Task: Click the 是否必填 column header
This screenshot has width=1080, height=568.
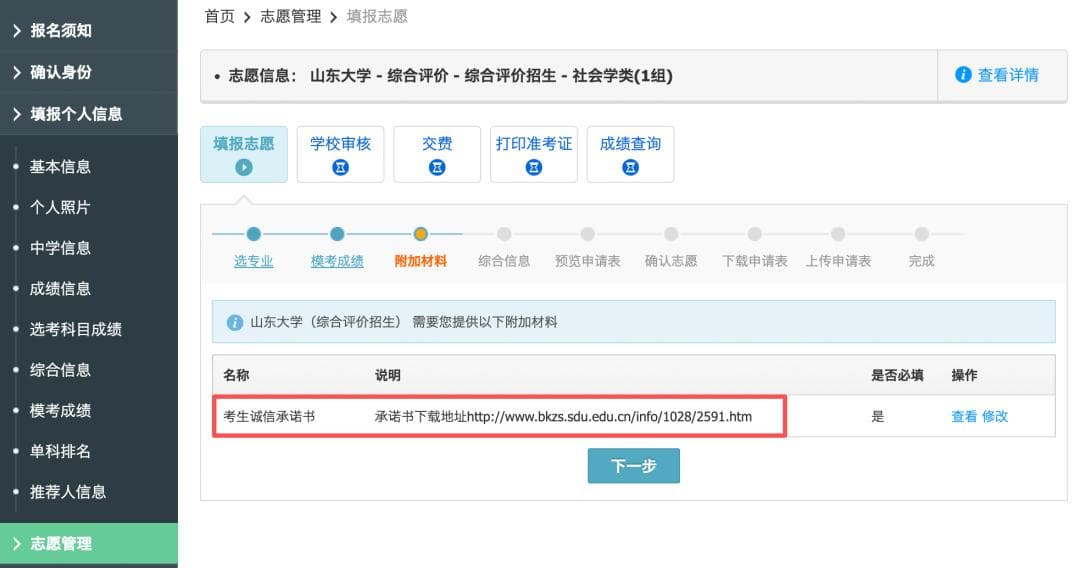Action: [x=897, y=375]
